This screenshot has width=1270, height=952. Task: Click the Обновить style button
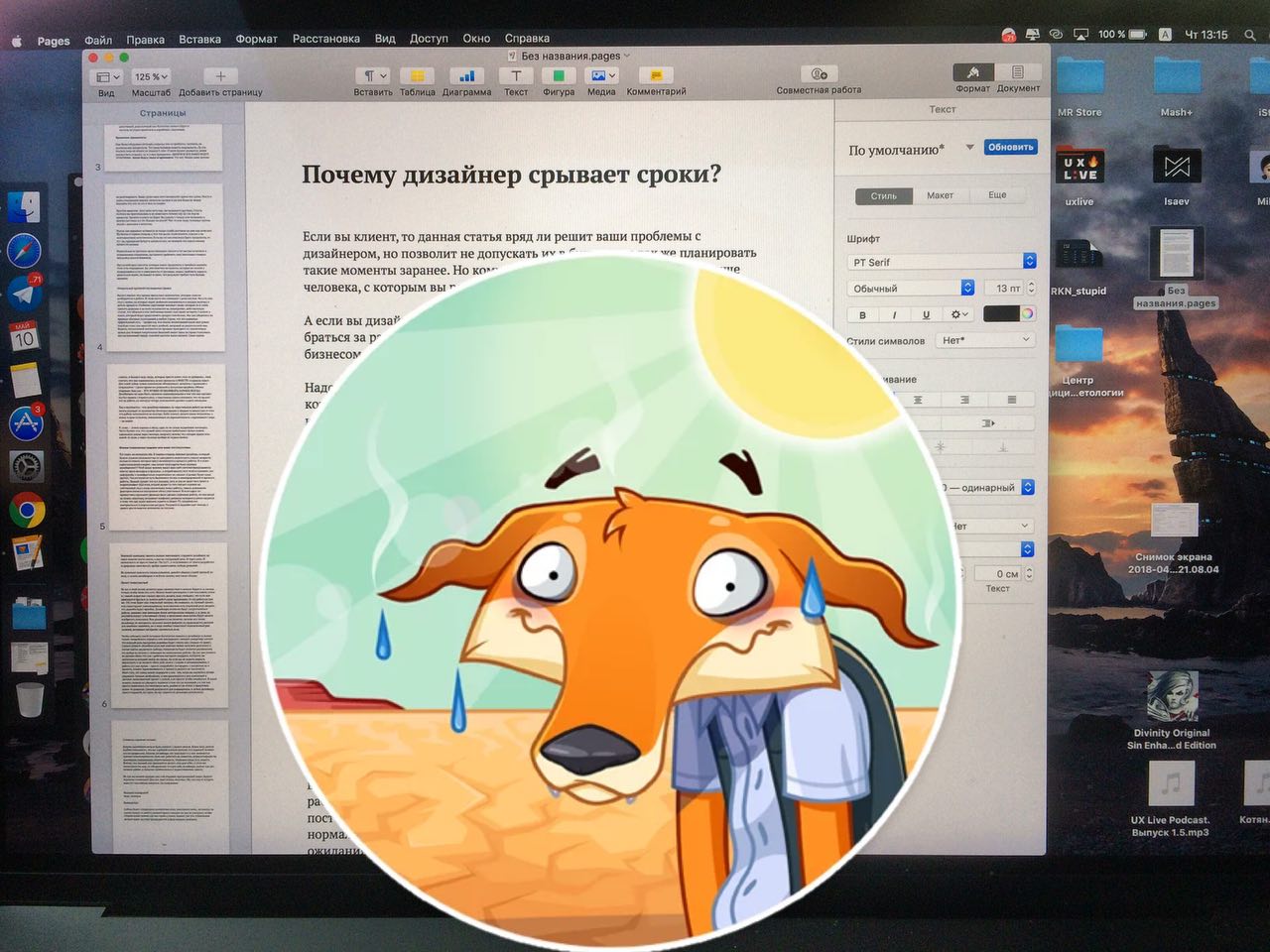tap(1010, 147)
